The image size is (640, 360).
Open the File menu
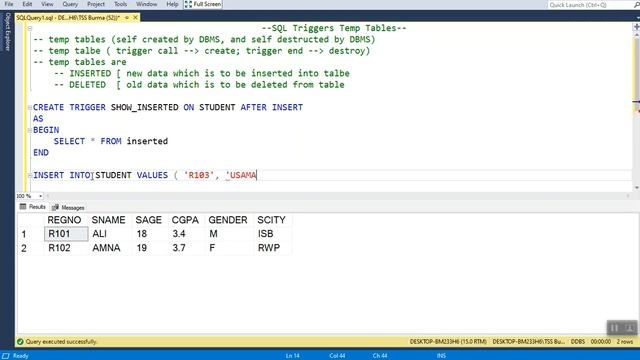pyautogui.click(x=9, y=4)
